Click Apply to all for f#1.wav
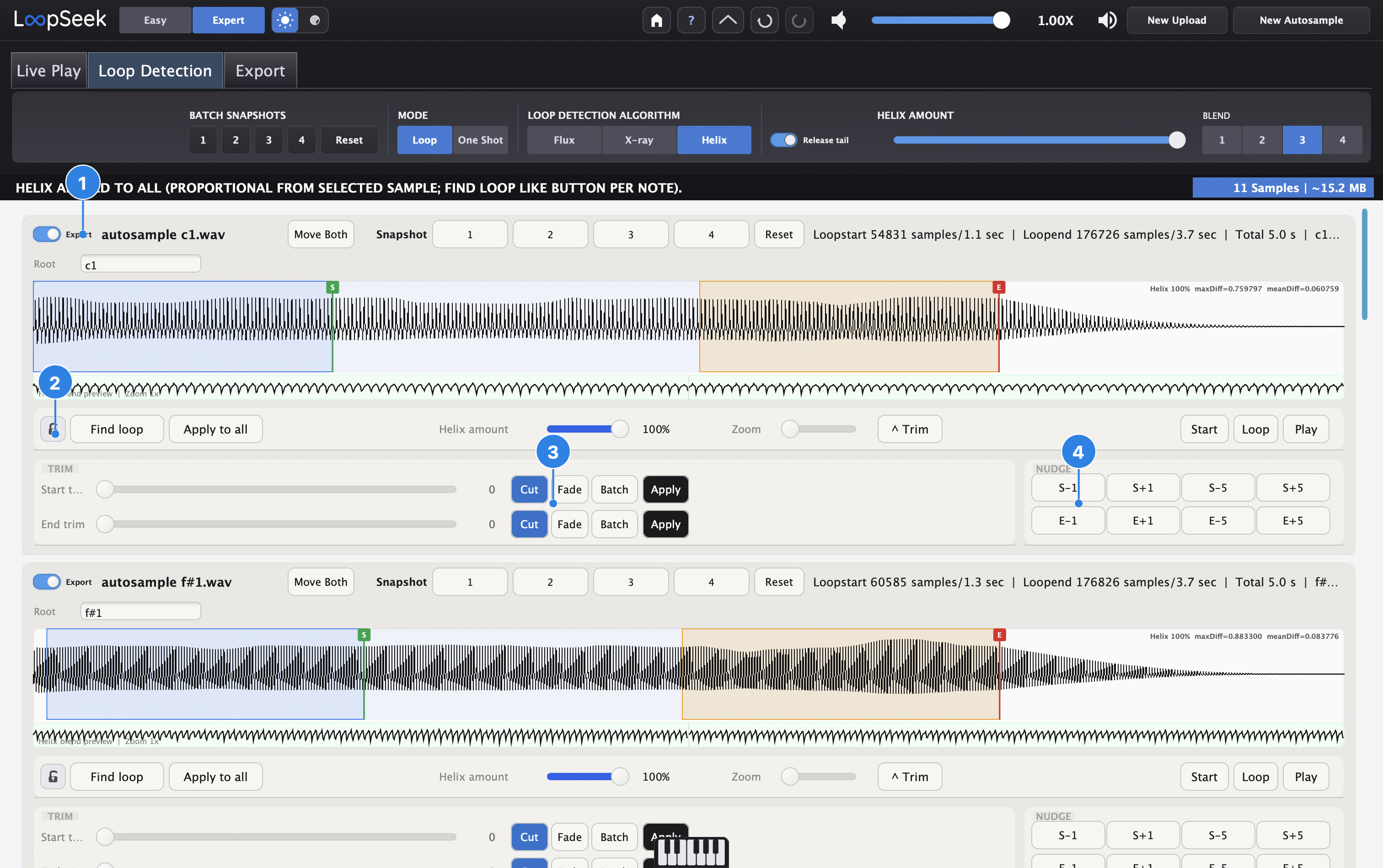1383x868 pixels. coord(215,777)
